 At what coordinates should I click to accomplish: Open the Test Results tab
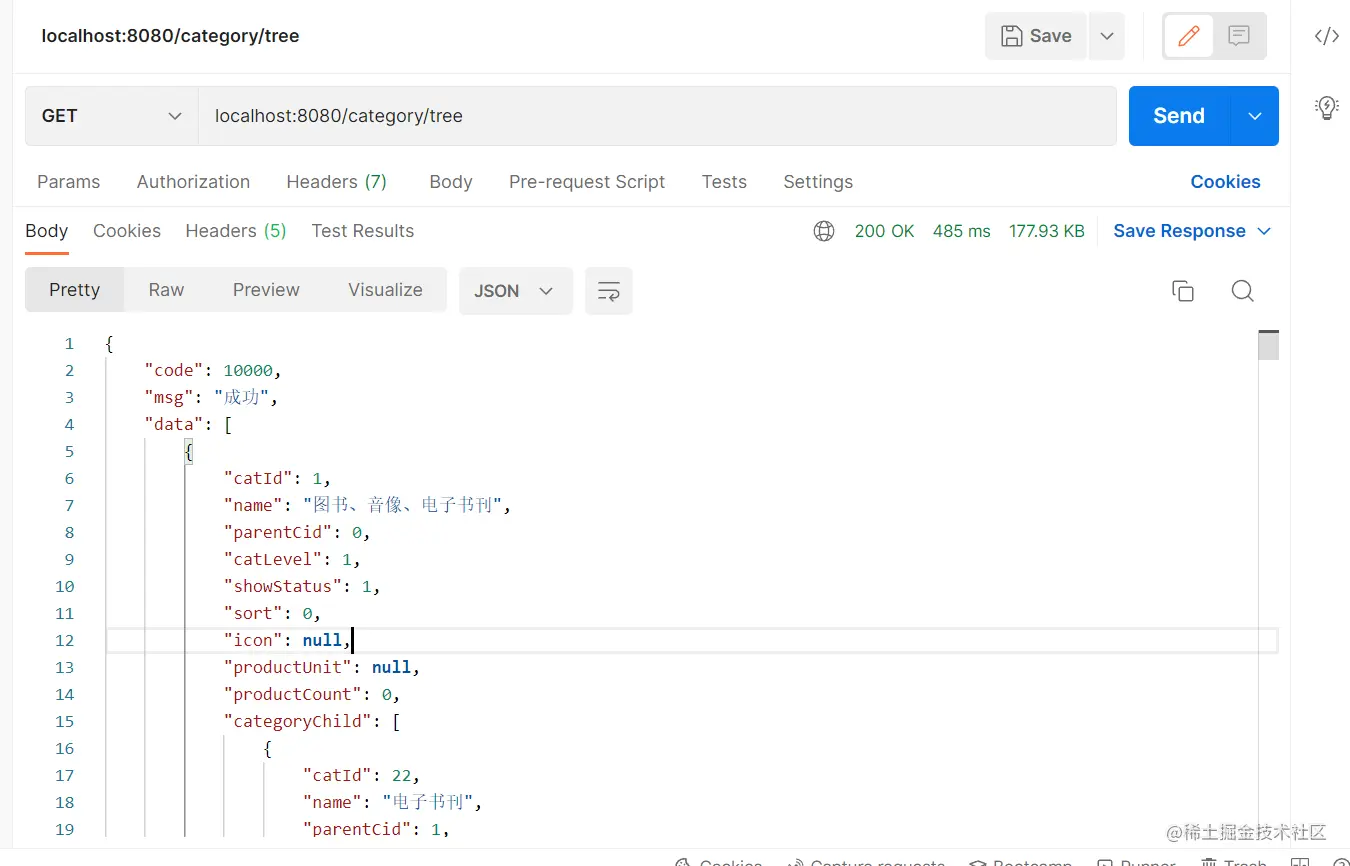tap(363, 231)
